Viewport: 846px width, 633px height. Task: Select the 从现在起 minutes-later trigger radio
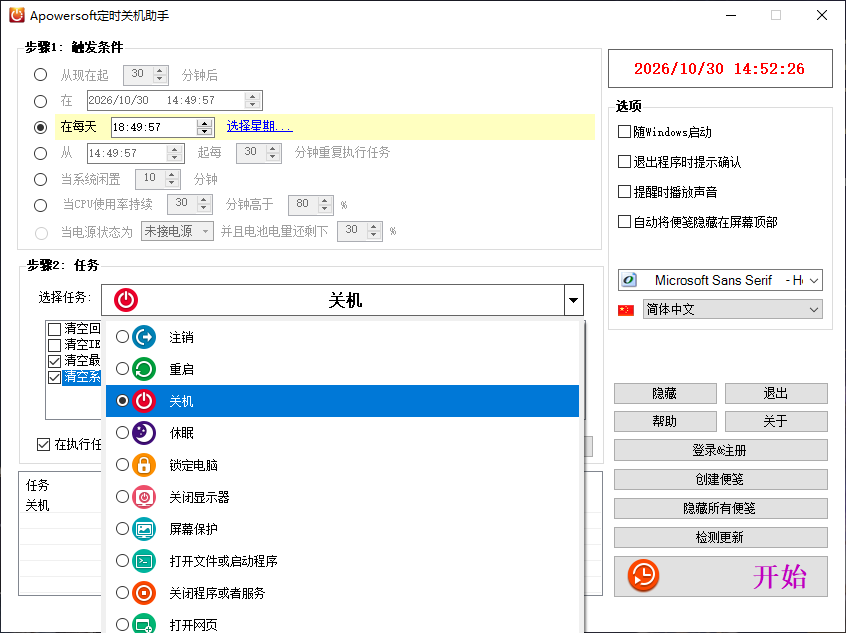click(x=40, y=74)
